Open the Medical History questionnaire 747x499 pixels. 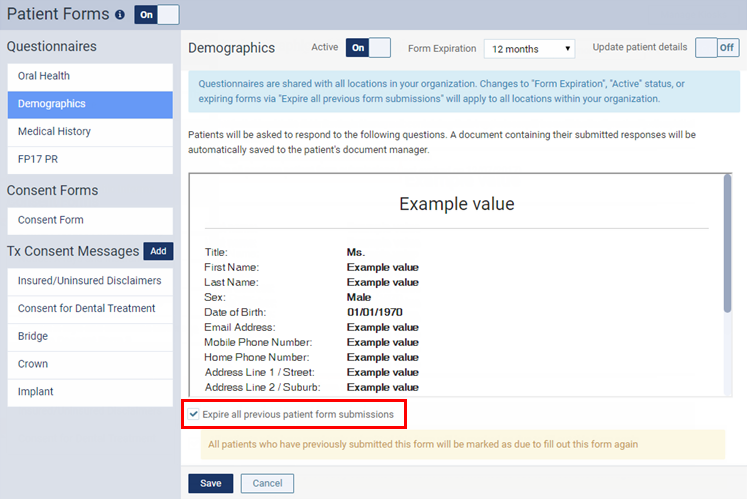click(90, 132)
